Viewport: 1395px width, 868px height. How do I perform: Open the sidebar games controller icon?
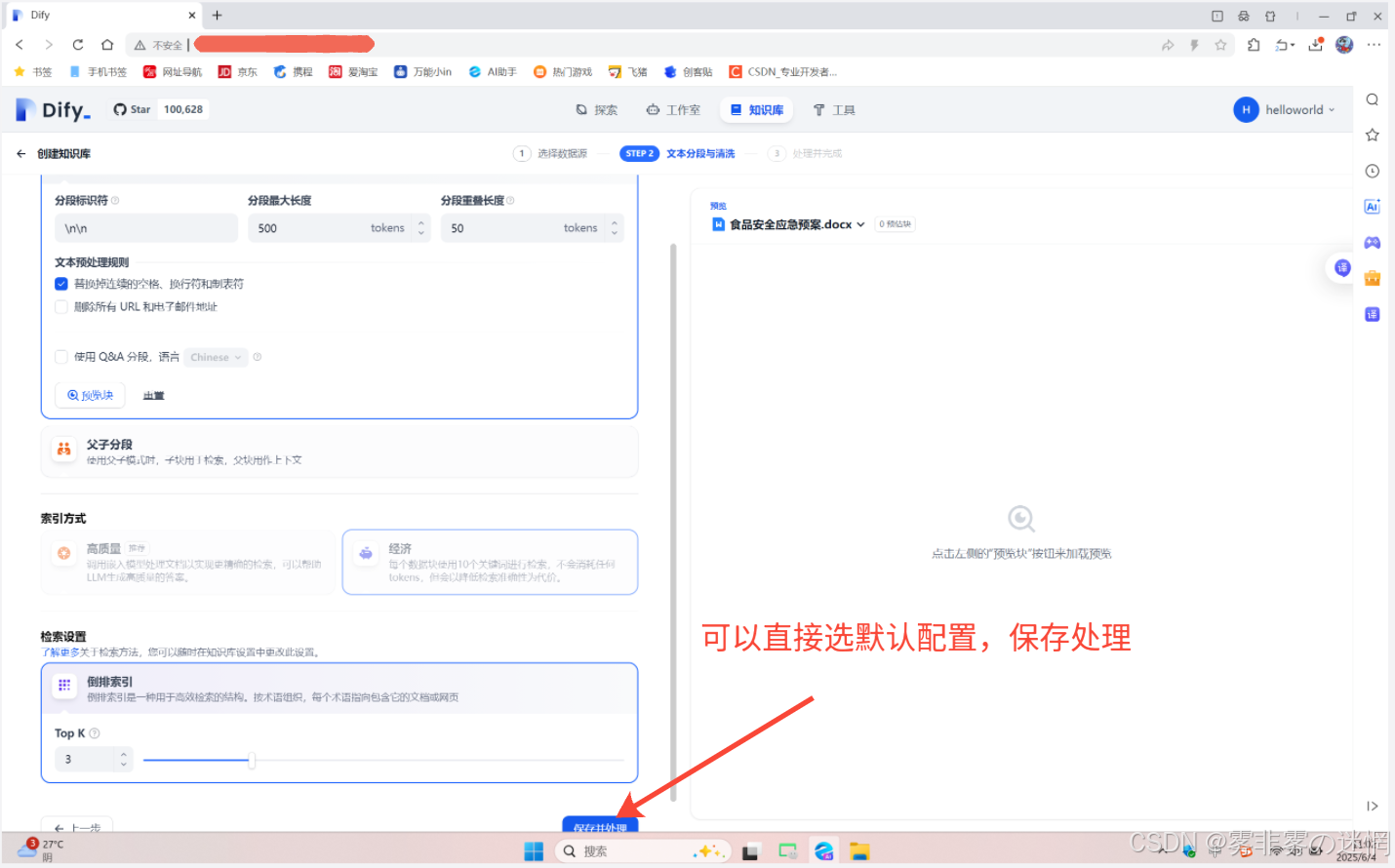(x=1373, y=242)
